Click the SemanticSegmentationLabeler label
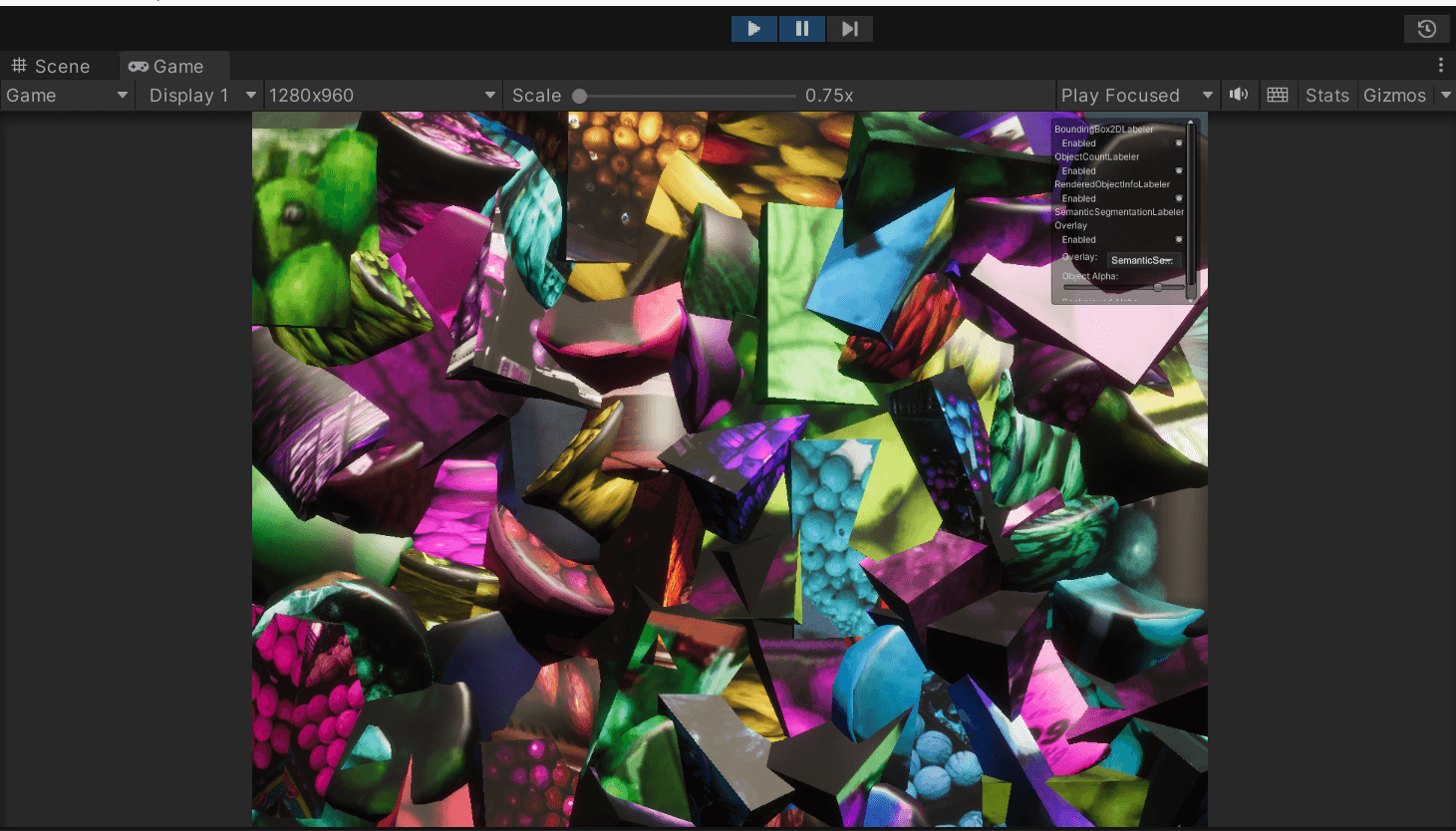This screenshot has height=831, width=1456. tap(1119, 212)
